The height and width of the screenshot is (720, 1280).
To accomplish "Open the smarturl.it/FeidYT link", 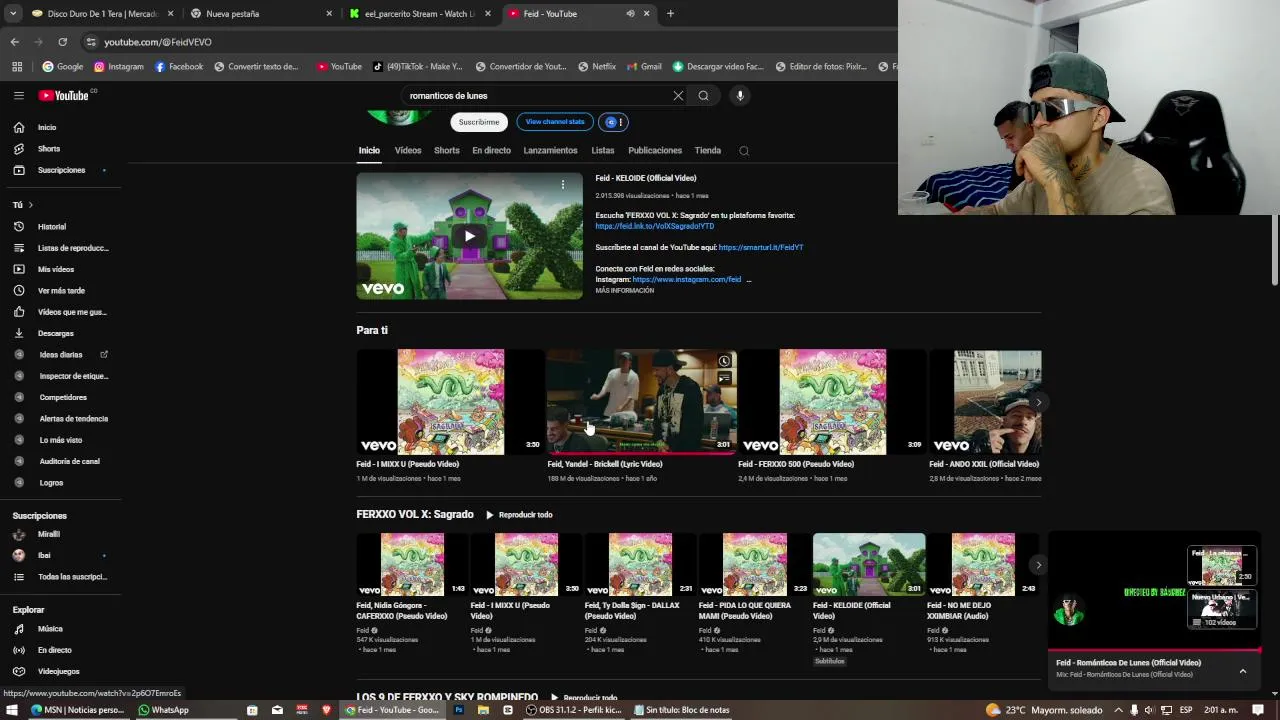I will click(x=761, y=247).
